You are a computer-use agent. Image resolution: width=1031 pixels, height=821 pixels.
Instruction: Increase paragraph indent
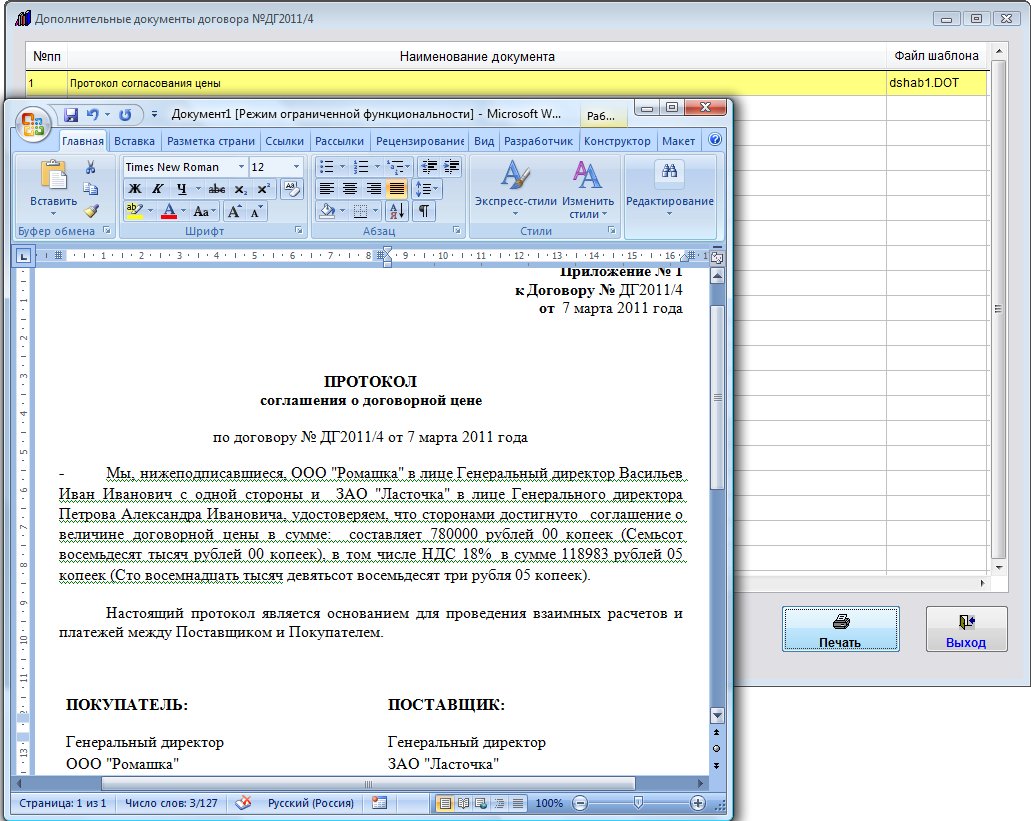pos(451,167)
